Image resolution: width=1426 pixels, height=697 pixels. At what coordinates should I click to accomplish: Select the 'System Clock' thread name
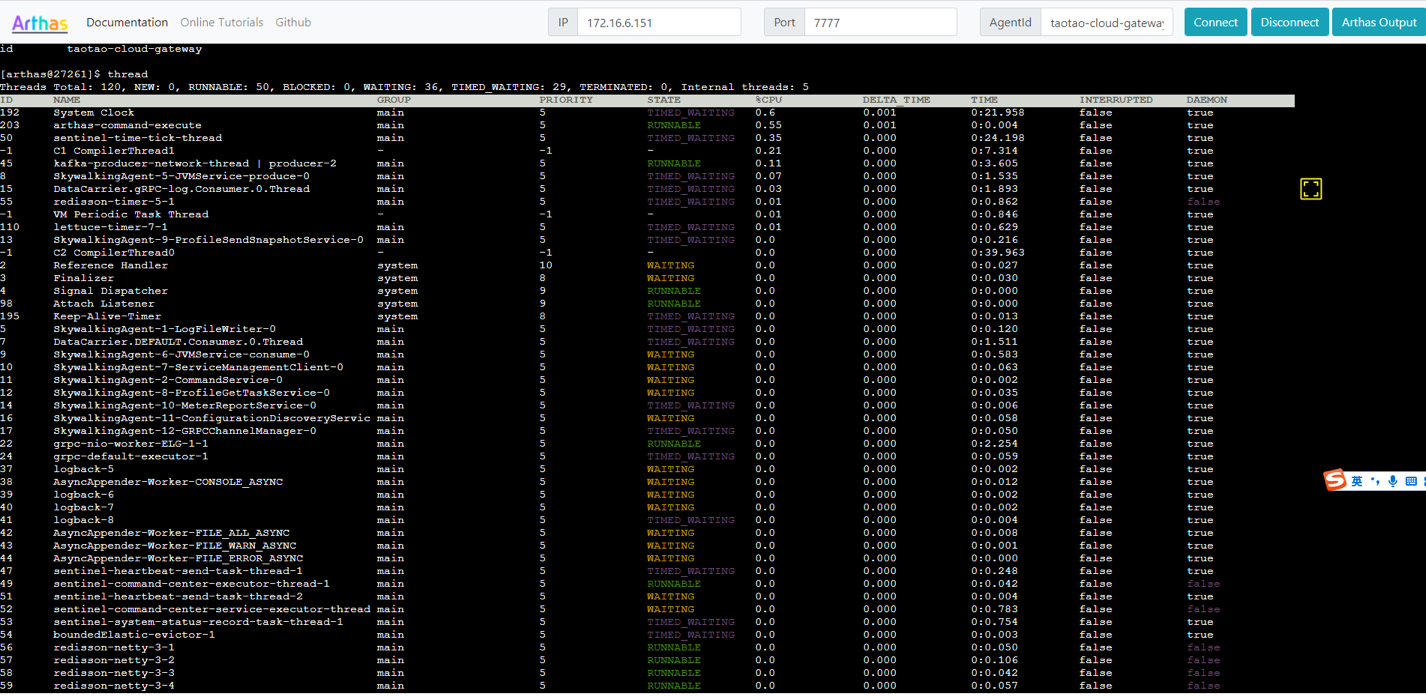click(94, 113)
